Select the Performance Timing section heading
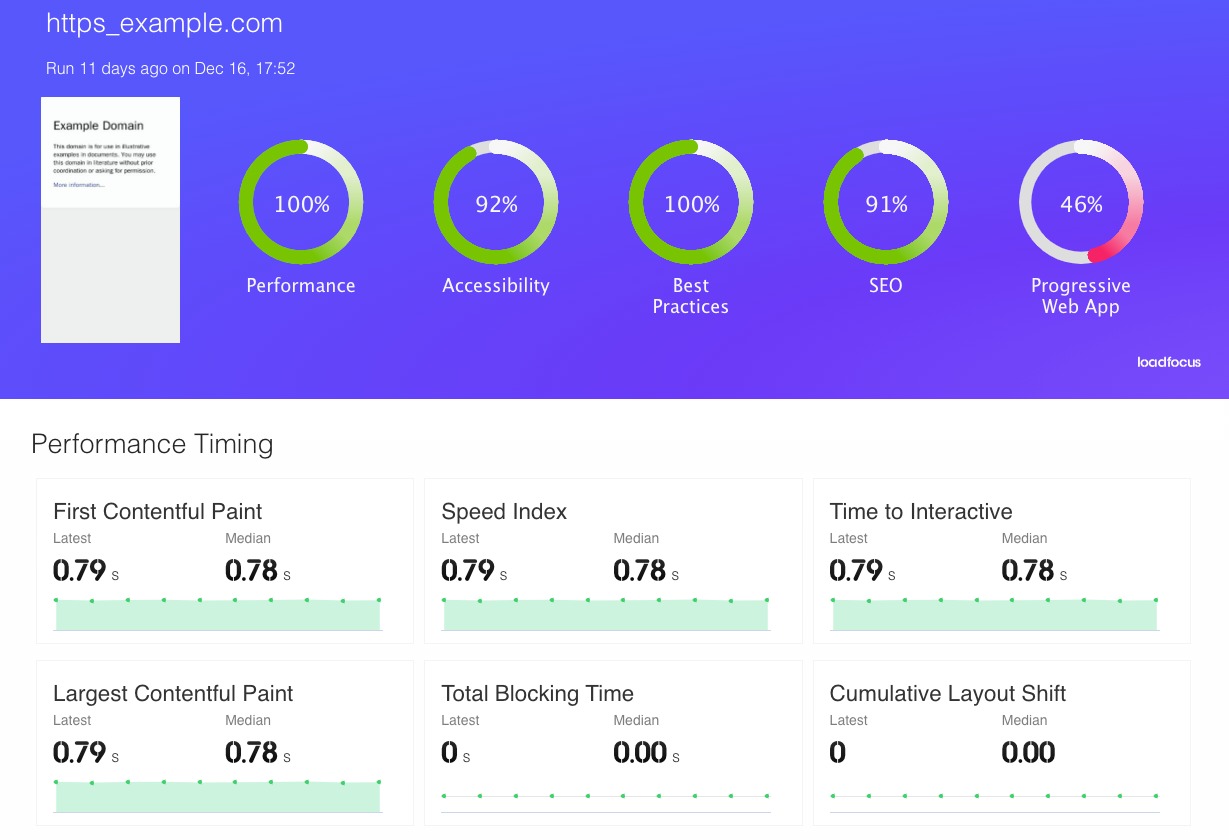The height and width of the screenshot is (840, 1229). pyautogui.click(x=152, y=444)
